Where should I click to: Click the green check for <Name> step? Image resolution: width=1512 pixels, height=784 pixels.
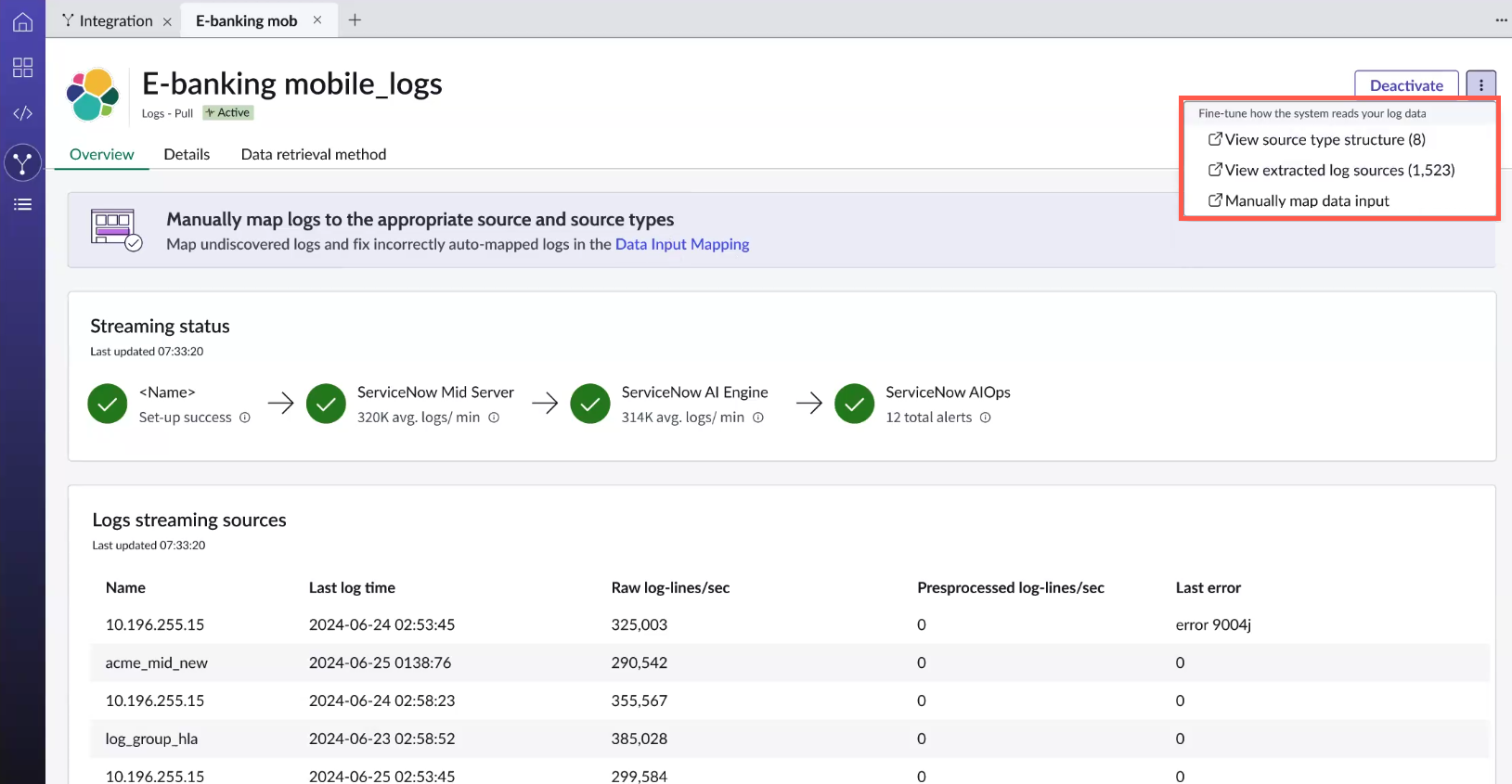108,404
